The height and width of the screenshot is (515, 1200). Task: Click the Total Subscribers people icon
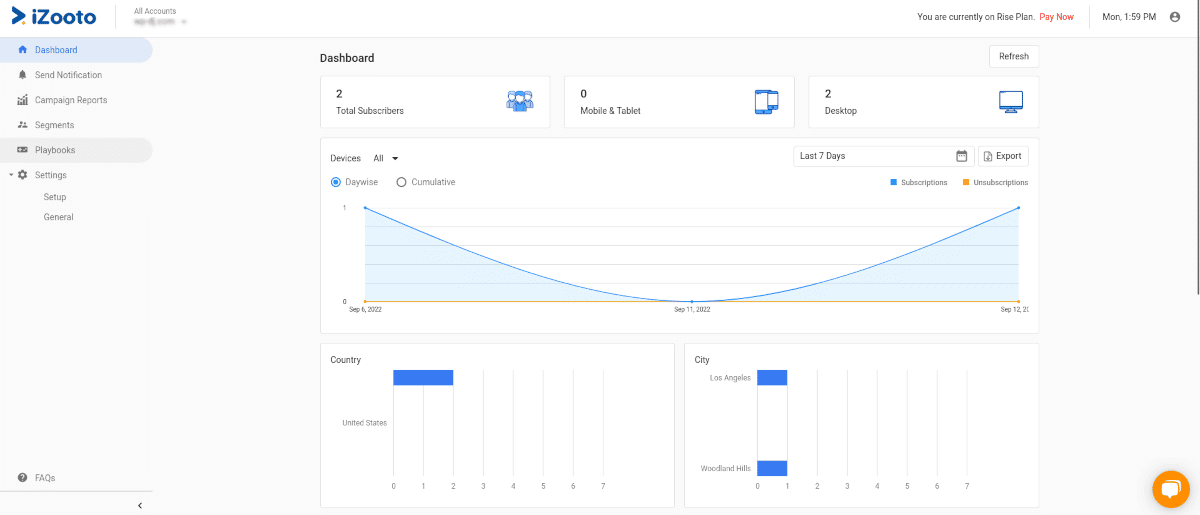(x=520, y=100)
